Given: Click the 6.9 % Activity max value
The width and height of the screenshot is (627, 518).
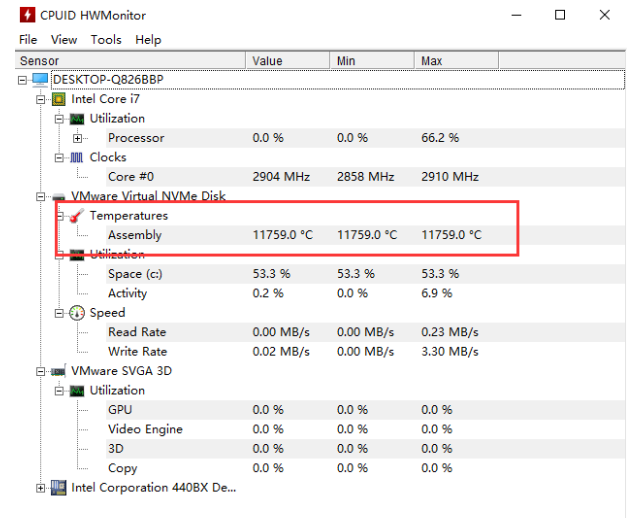Looking at the screenshot, I should 436,293.
